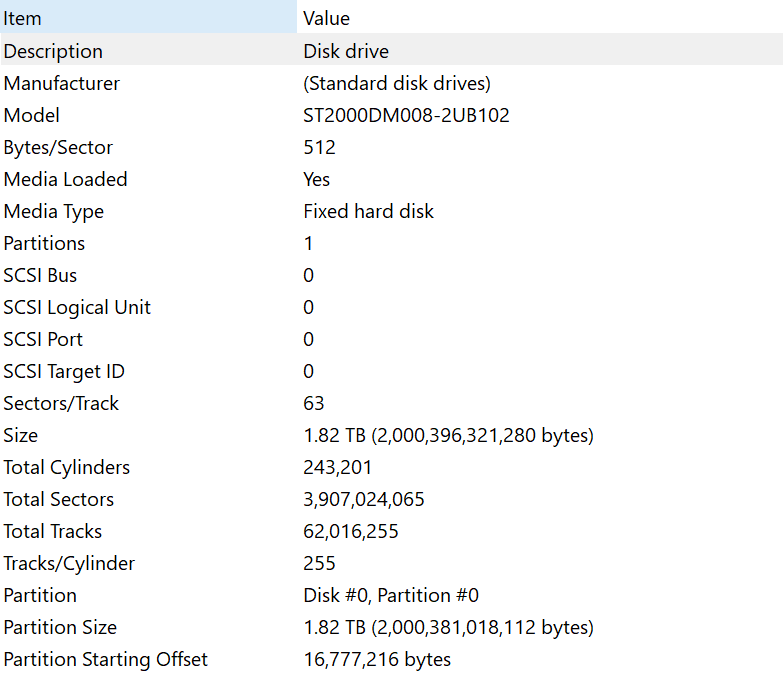Screen dimensions: 783x694
Task: Select the Description row
Action: pos(53,51)
